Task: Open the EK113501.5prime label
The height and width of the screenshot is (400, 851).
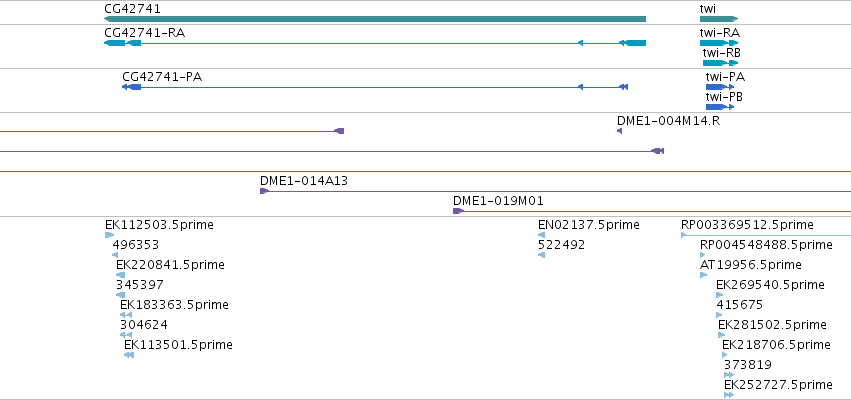Action: click(x=178, y=345)
